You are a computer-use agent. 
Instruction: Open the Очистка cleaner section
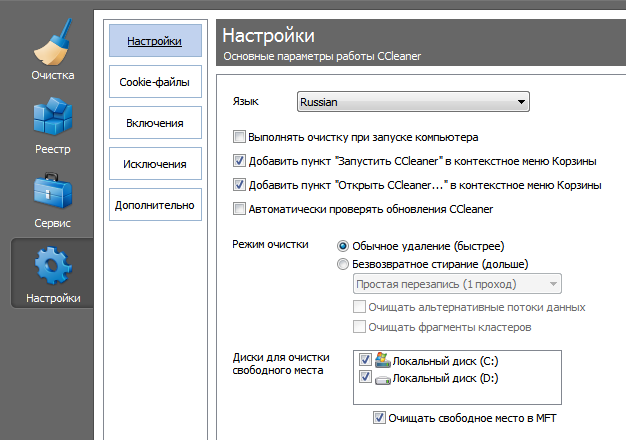53,50
